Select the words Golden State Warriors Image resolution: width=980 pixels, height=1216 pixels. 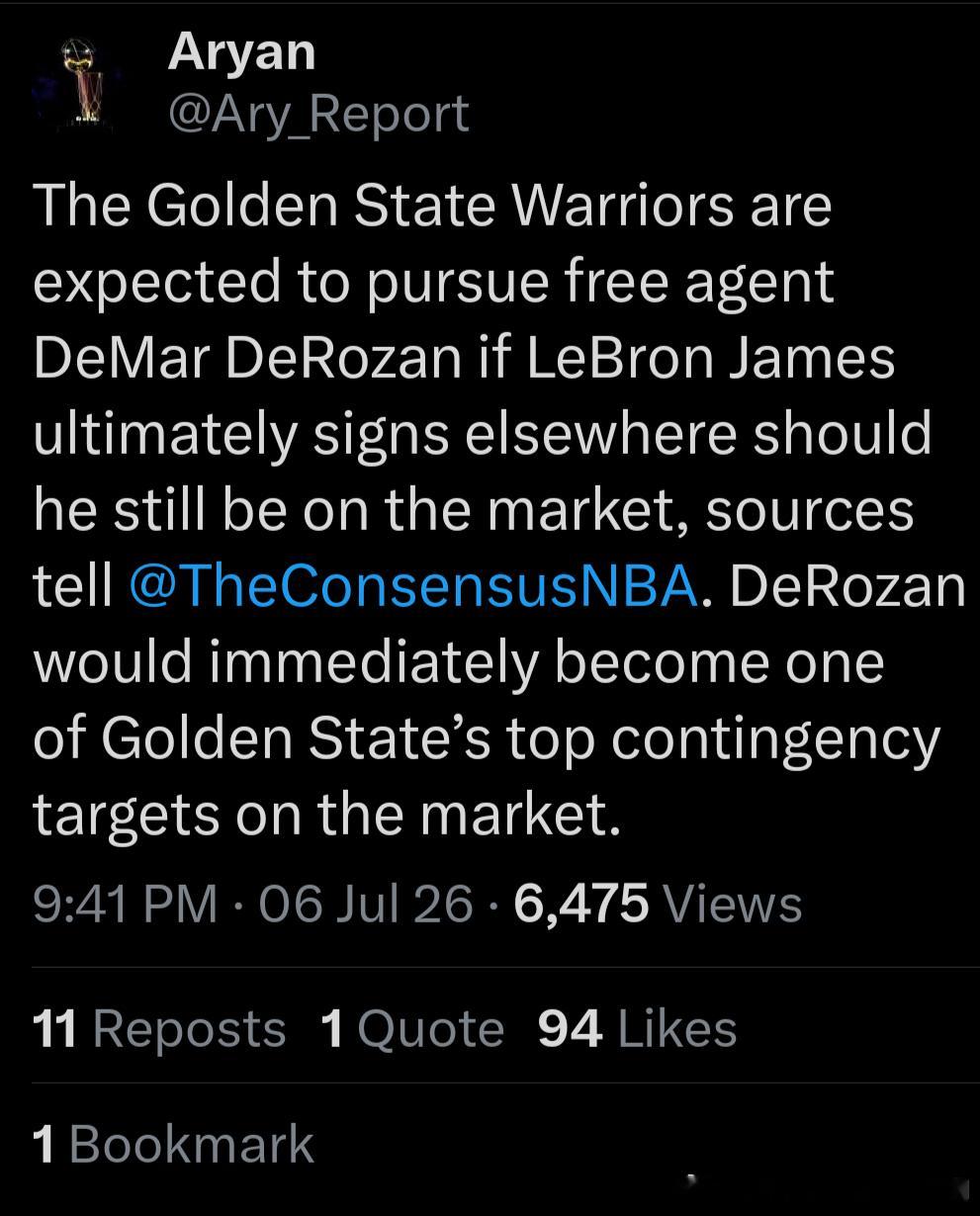(441, 205)
